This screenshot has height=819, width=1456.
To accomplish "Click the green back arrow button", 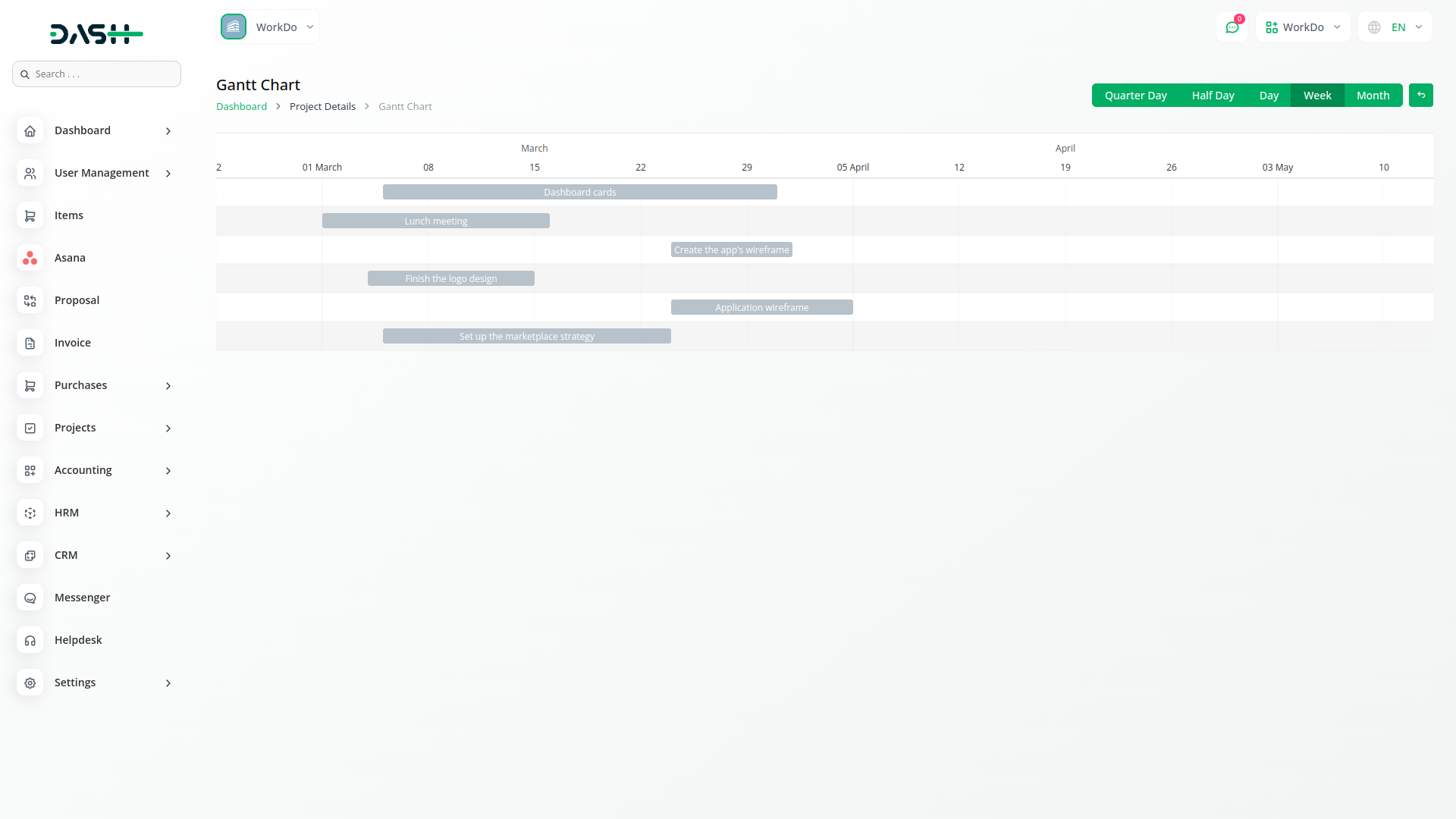I will (1420, 96).
